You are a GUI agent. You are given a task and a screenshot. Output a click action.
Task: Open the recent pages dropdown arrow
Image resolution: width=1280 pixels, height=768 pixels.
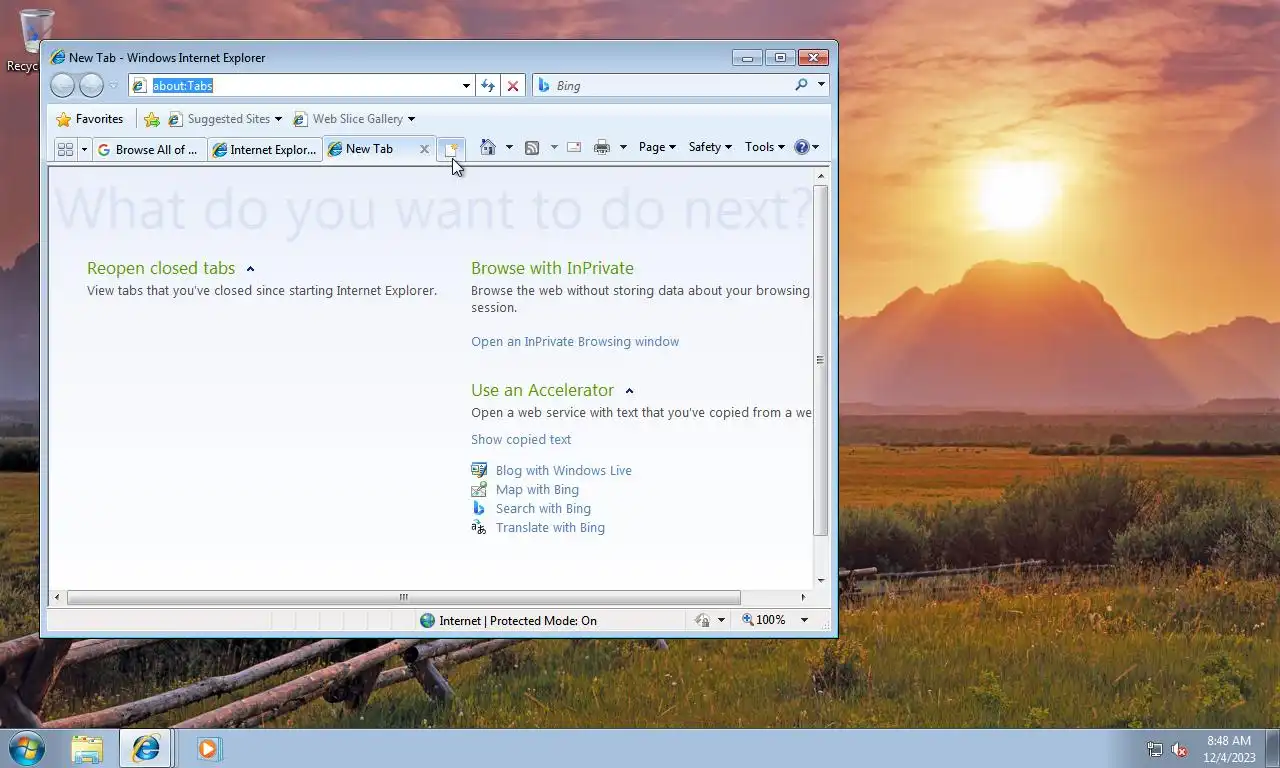[113, 86]
